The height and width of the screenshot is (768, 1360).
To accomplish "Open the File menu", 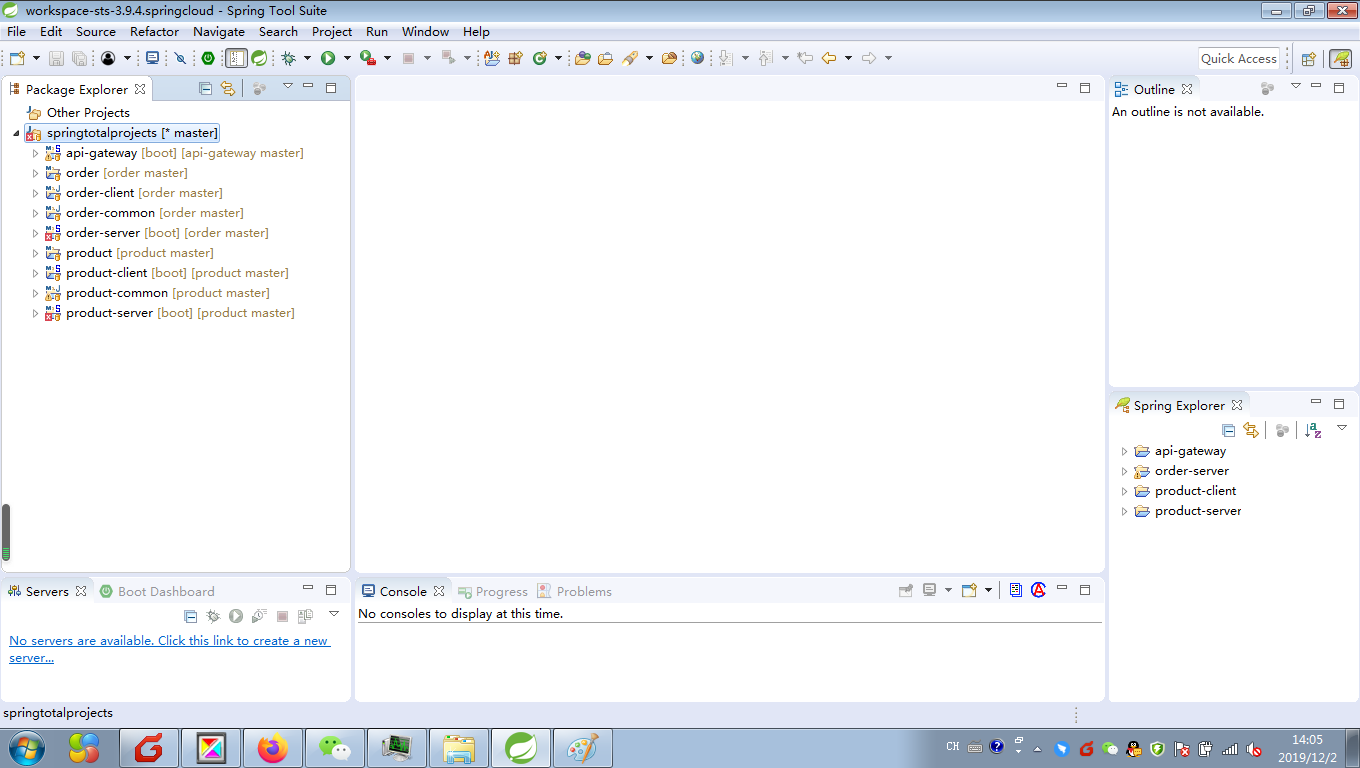I will pos(16,32).
